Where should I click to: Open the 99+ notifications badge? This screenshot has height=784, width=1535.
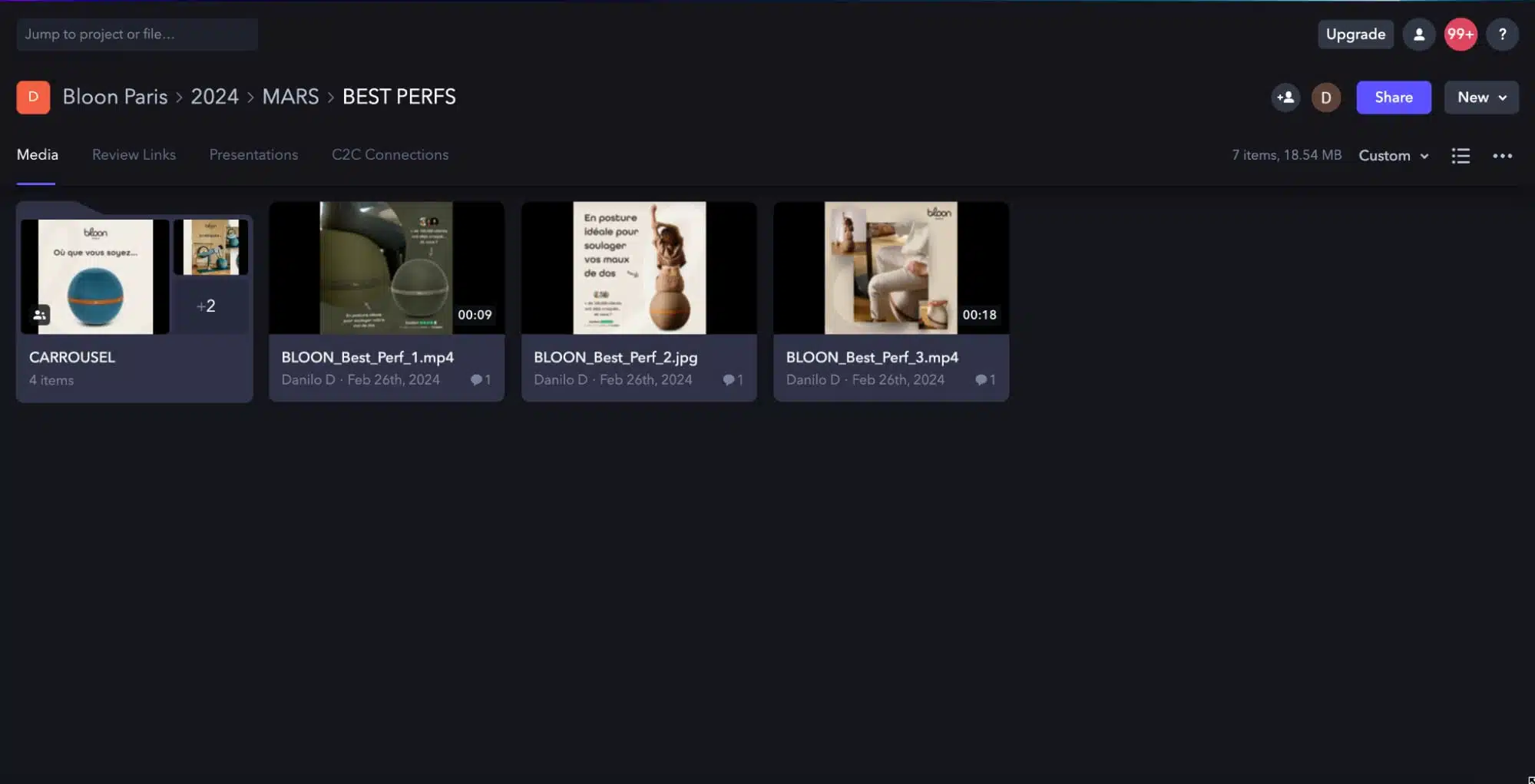point(1461,35)
